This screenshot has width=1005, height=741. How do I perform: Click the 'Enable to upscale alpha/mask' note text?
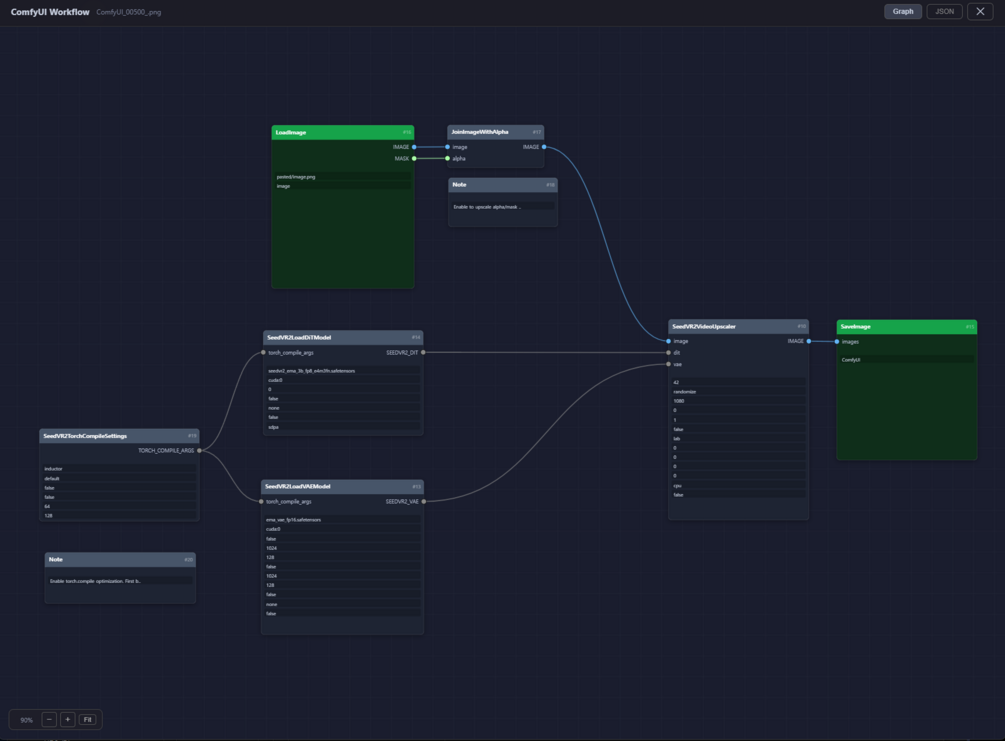point(503,207)
